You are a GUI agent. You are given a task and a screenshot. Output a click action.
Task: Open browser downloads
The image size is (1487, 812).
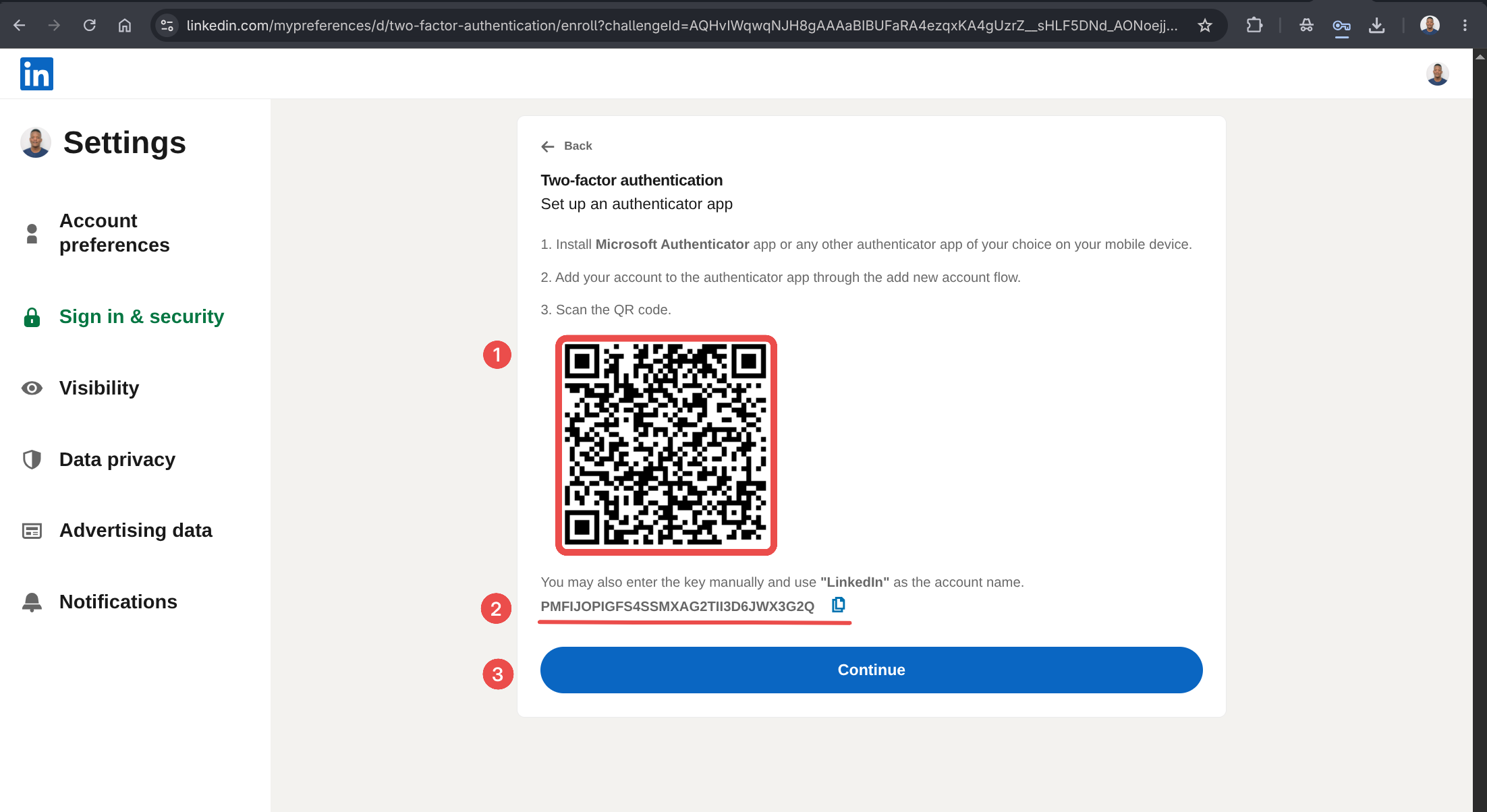pyautogui.click(x=1376, y=26)
